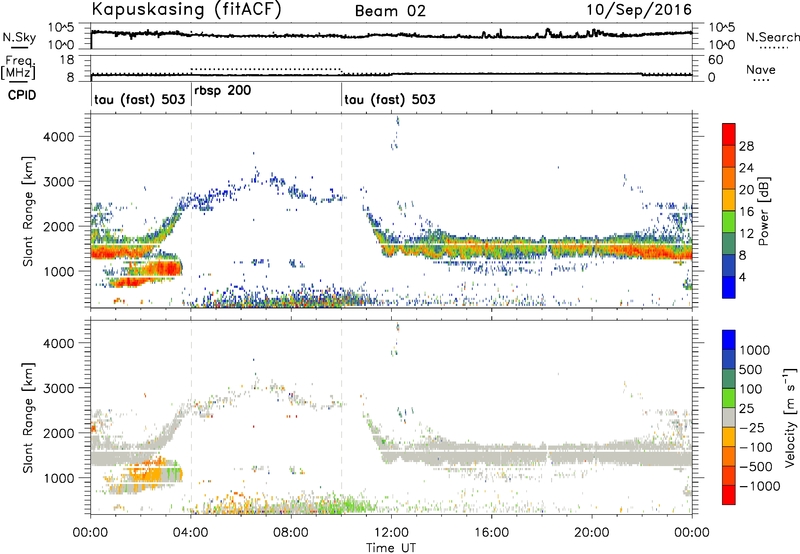Click the 'rbsp 200' CPID label
Viewport: 800px width, 554px height.
pos(222,91)
